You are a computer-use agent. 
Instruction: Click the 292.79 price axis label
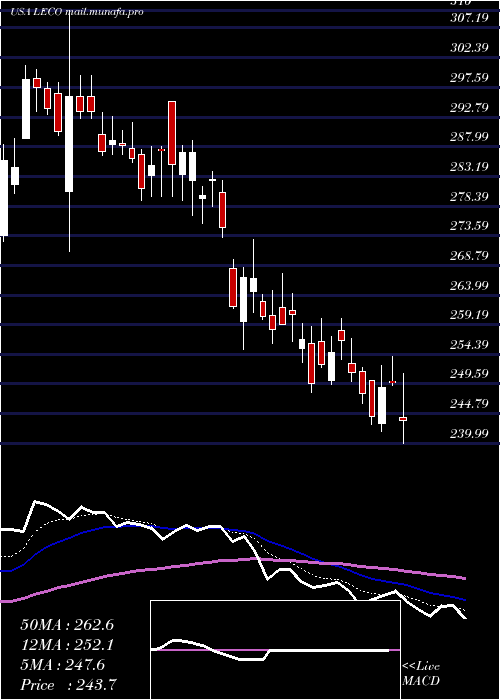tap(469, 108)
